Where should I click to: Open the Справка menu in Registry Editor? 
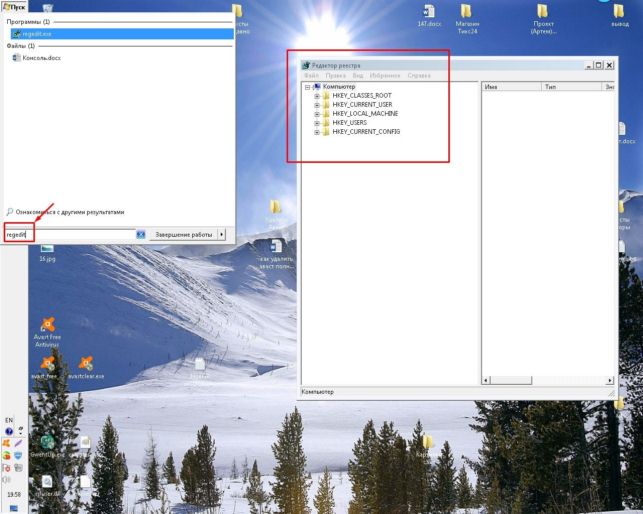tap(419, 75)
